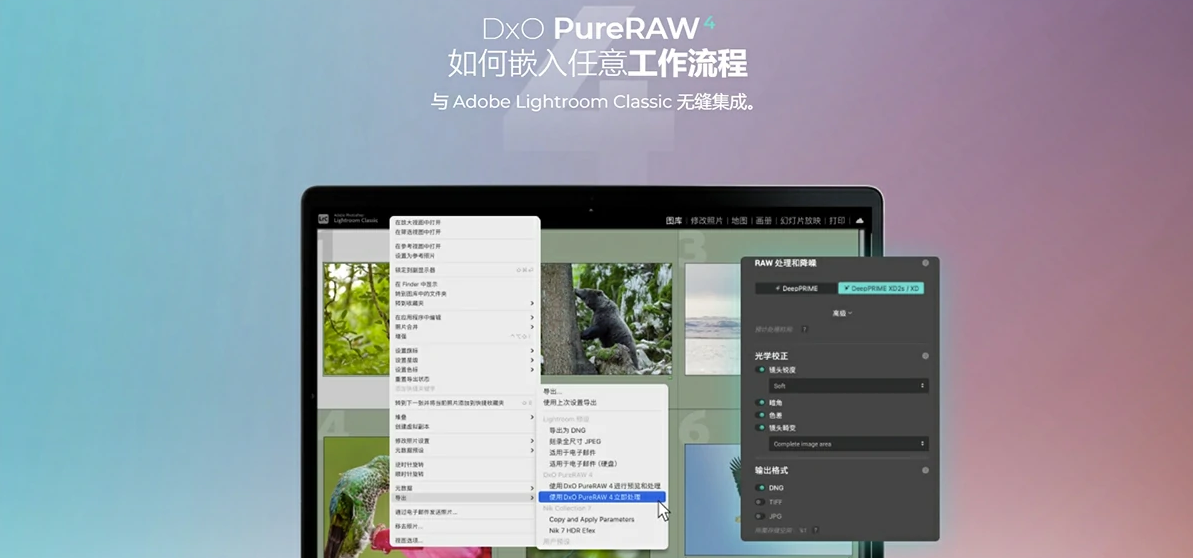Open the Complete image area dropdown

click(848, 443)
